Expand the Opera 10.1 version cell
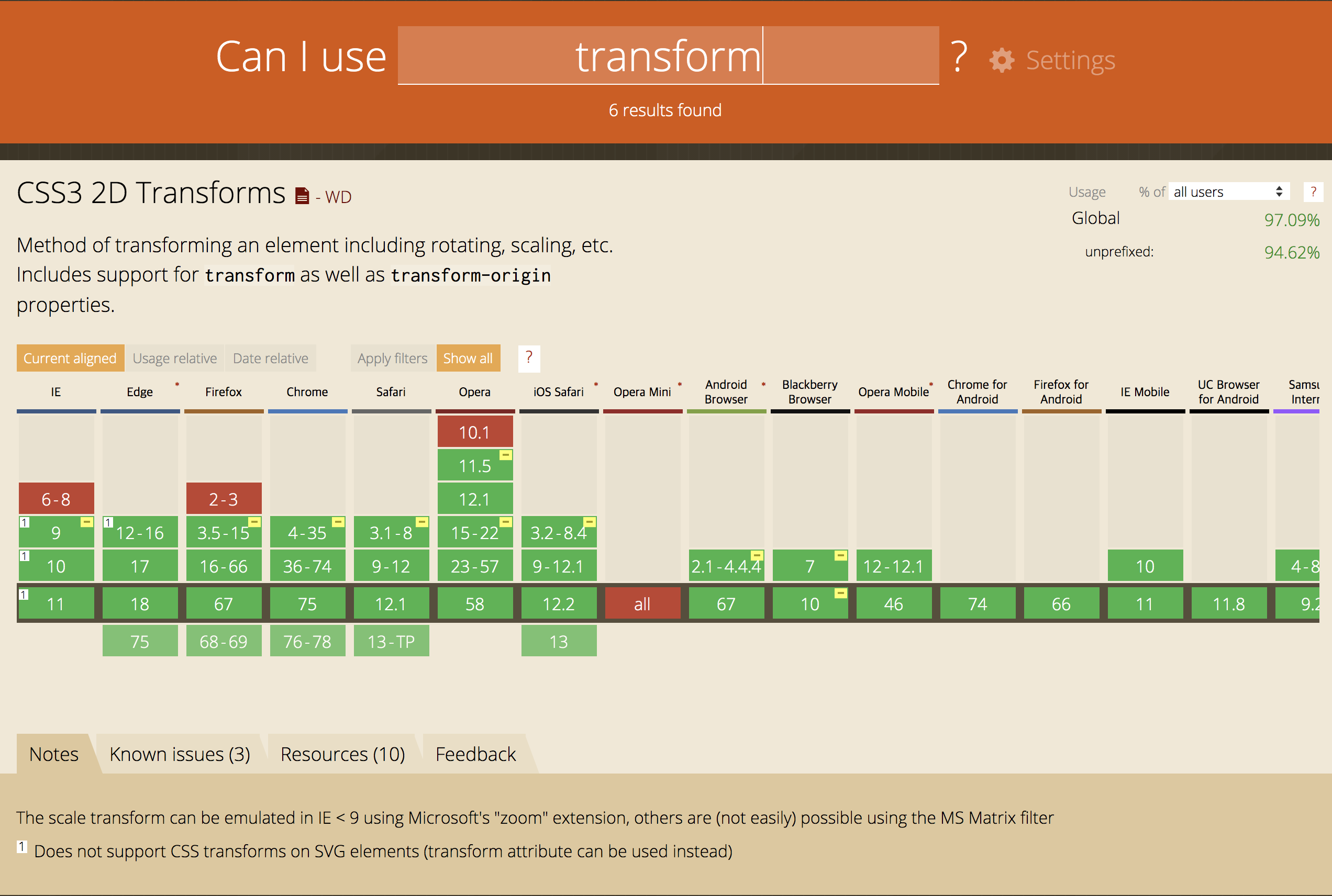The height and width of the screenshot is (896, 1332). coord(474,432)
